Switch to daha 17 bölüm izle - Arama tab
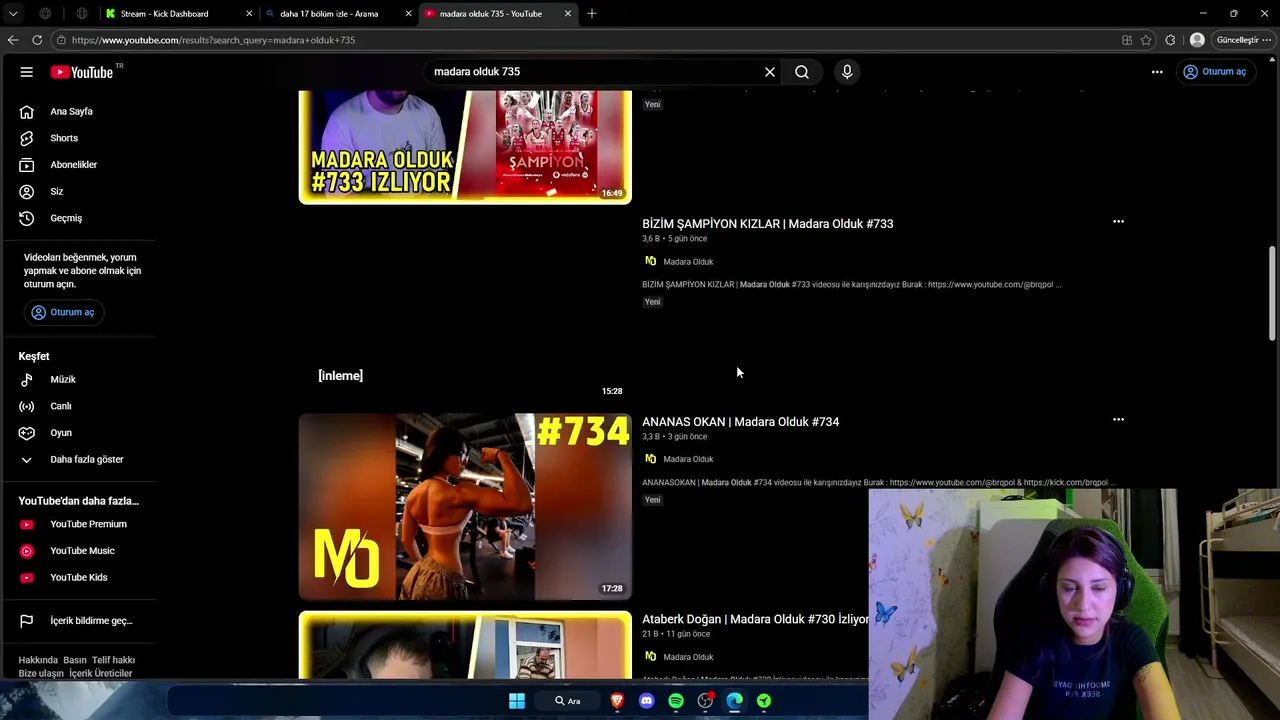 point(339,14)
